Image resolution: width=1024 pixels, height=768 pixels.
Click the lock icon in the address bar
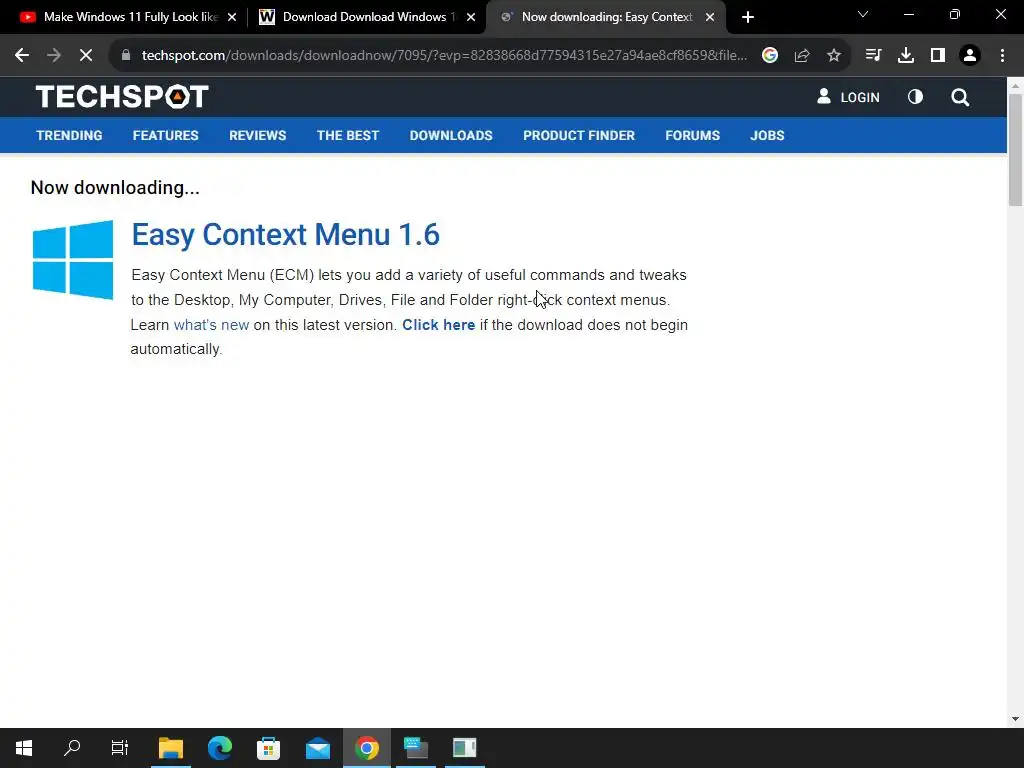[126, 56]
